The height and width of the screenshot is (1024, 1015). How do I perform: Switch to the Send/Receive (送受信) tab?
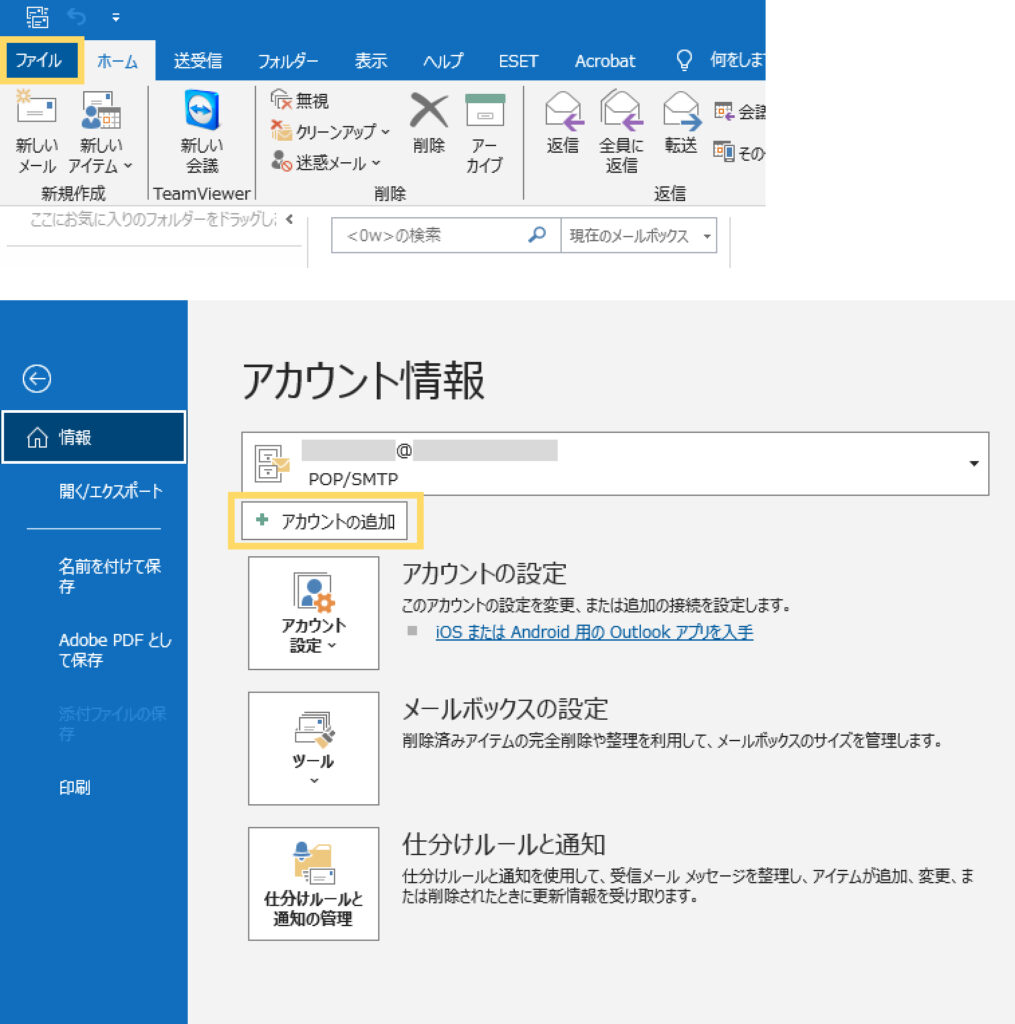(198, 61)
